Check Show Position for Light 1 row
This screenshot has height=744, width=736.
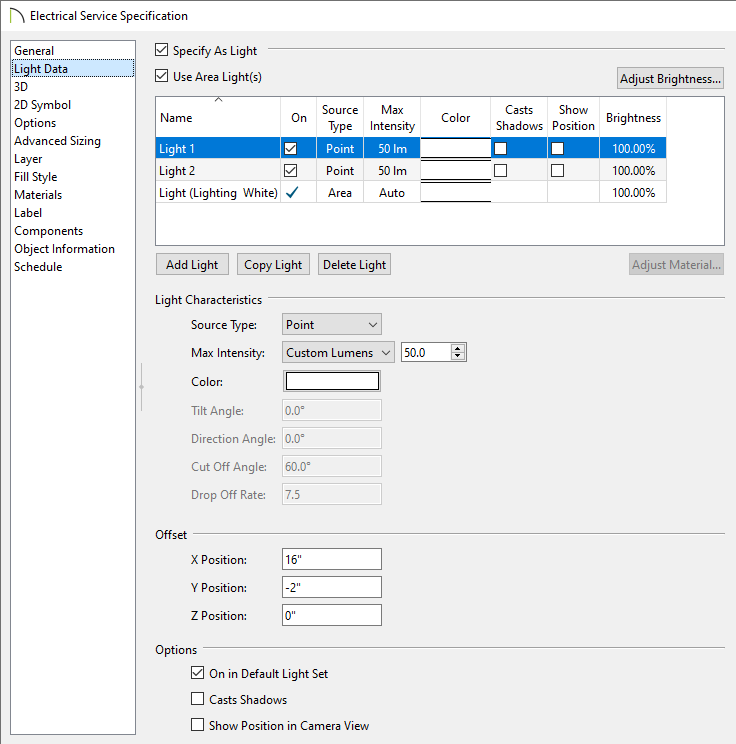click(x=557, y=149)
